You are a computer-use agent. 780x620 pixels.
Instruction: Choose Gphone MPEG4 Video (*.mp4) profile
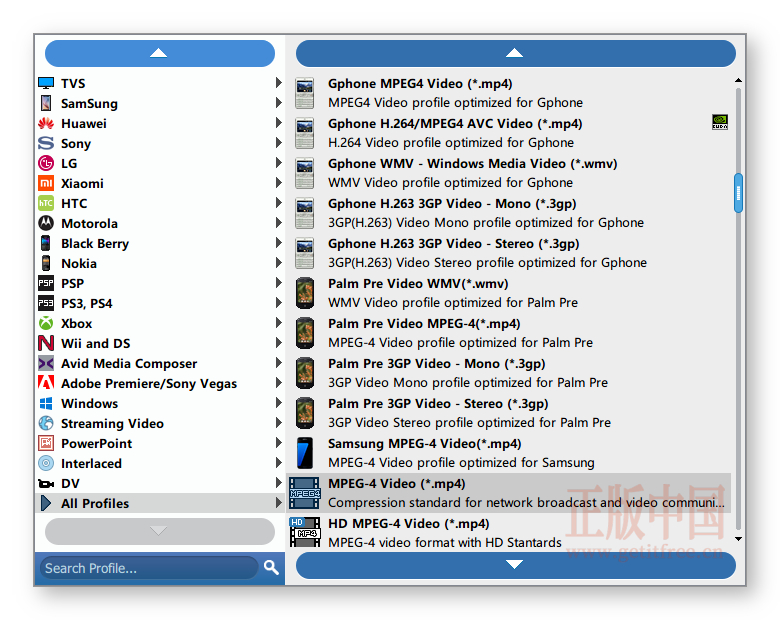[508, 93]
